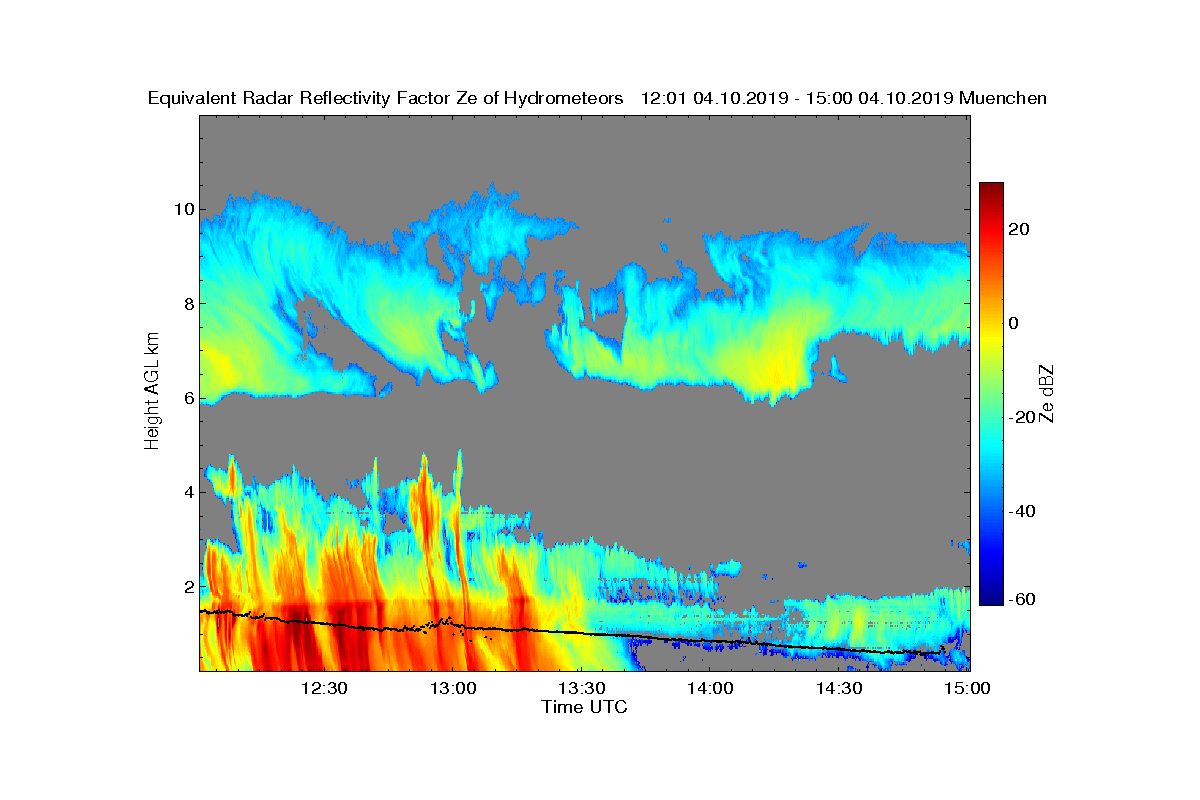Click the colorbar value 0
This screenshot has height=800, width=1200.
(1016, 323)
